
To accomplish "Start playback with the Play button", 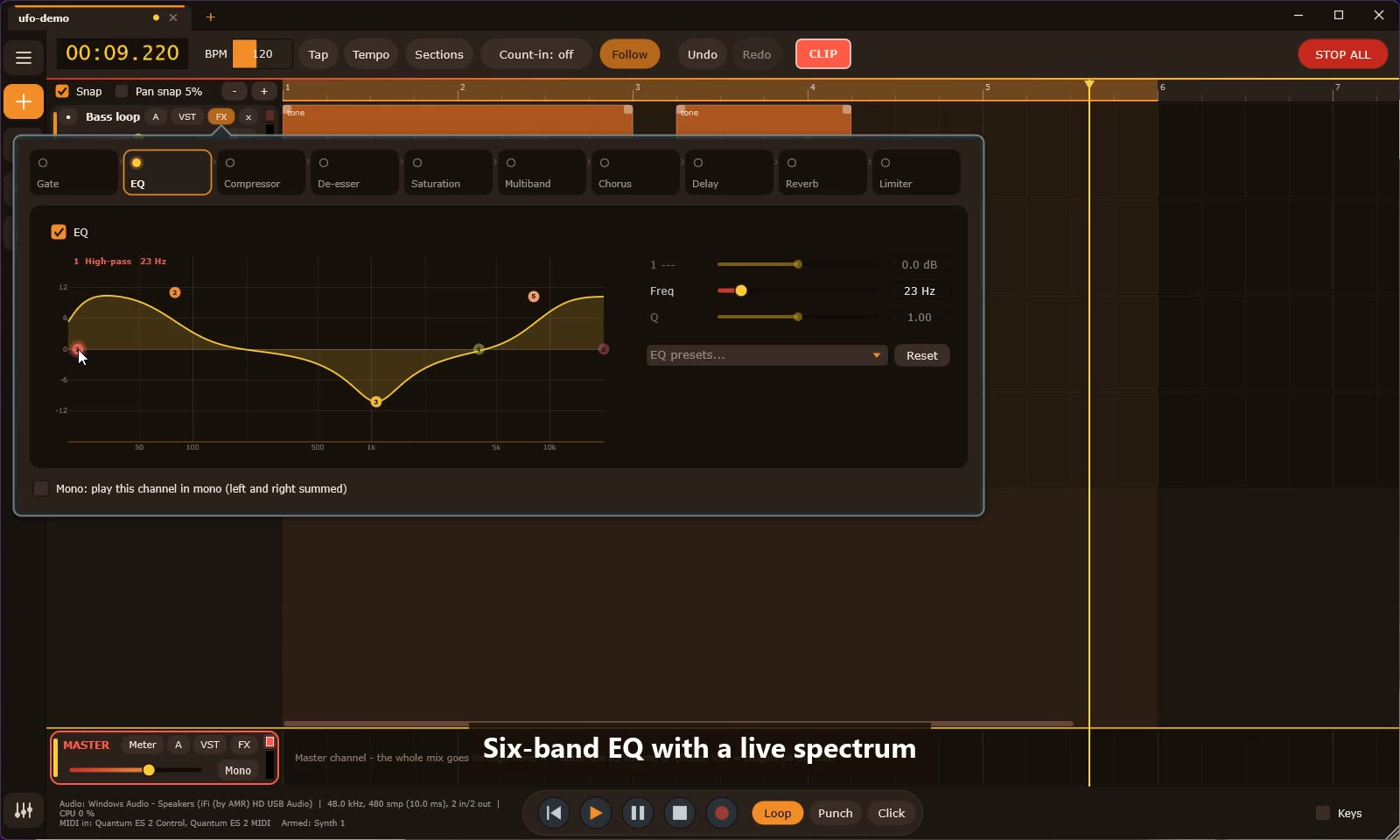I will tap(596, 813).
